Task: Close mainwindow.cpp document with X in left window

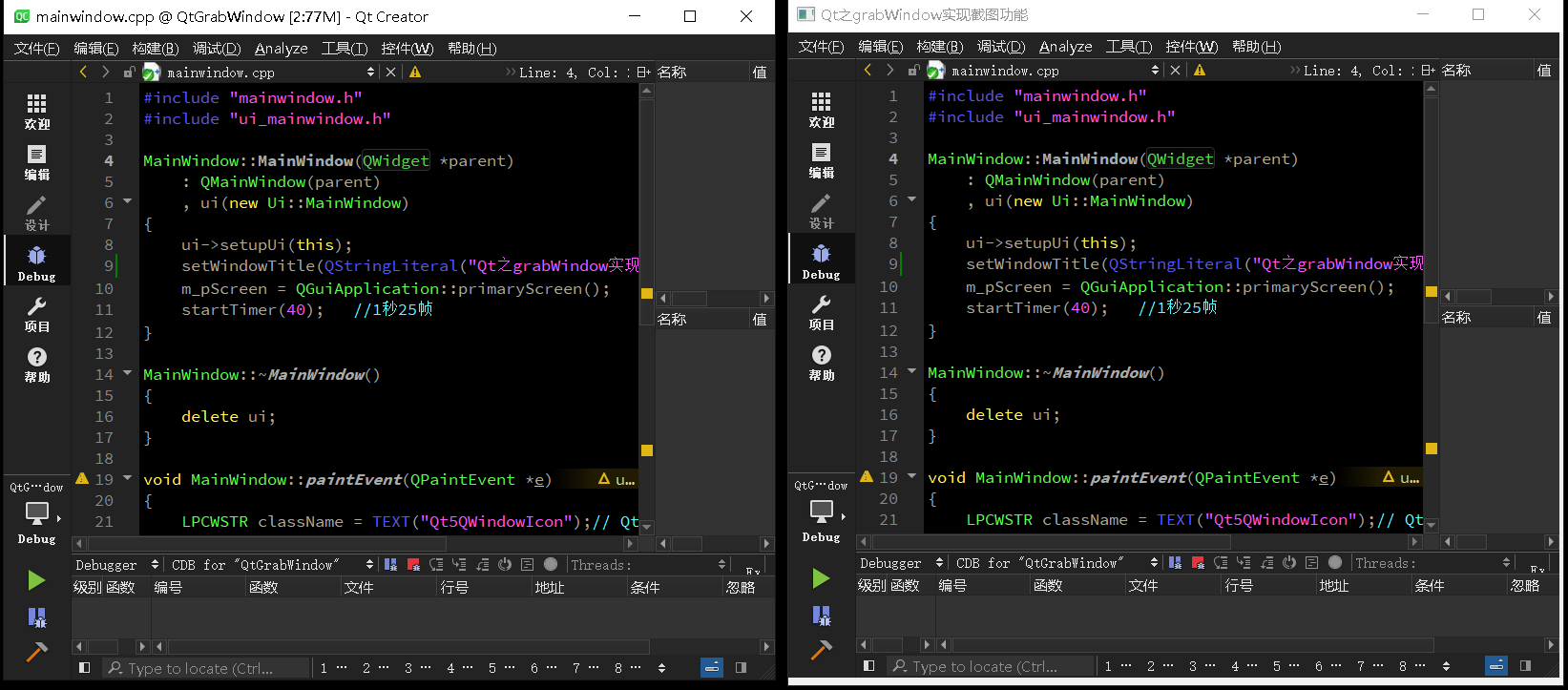Action: pos(390,73)
